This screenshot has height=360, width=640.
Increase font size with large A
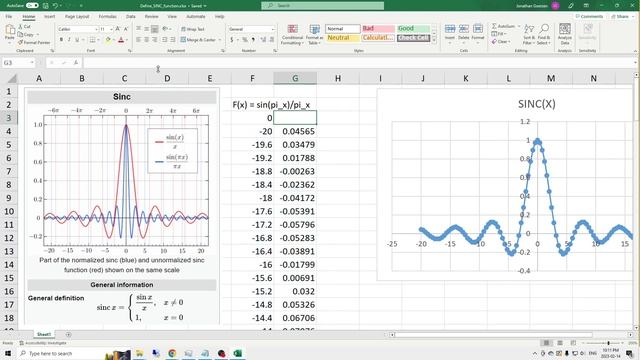[118, 29]
